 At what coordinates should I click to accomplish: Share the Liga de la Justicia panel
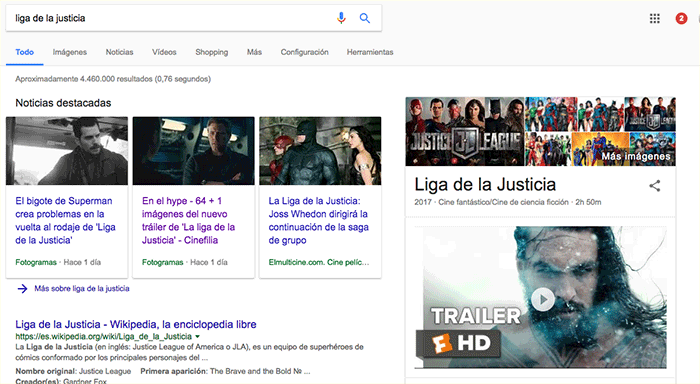pyautogui.click(x=654, y=186)
